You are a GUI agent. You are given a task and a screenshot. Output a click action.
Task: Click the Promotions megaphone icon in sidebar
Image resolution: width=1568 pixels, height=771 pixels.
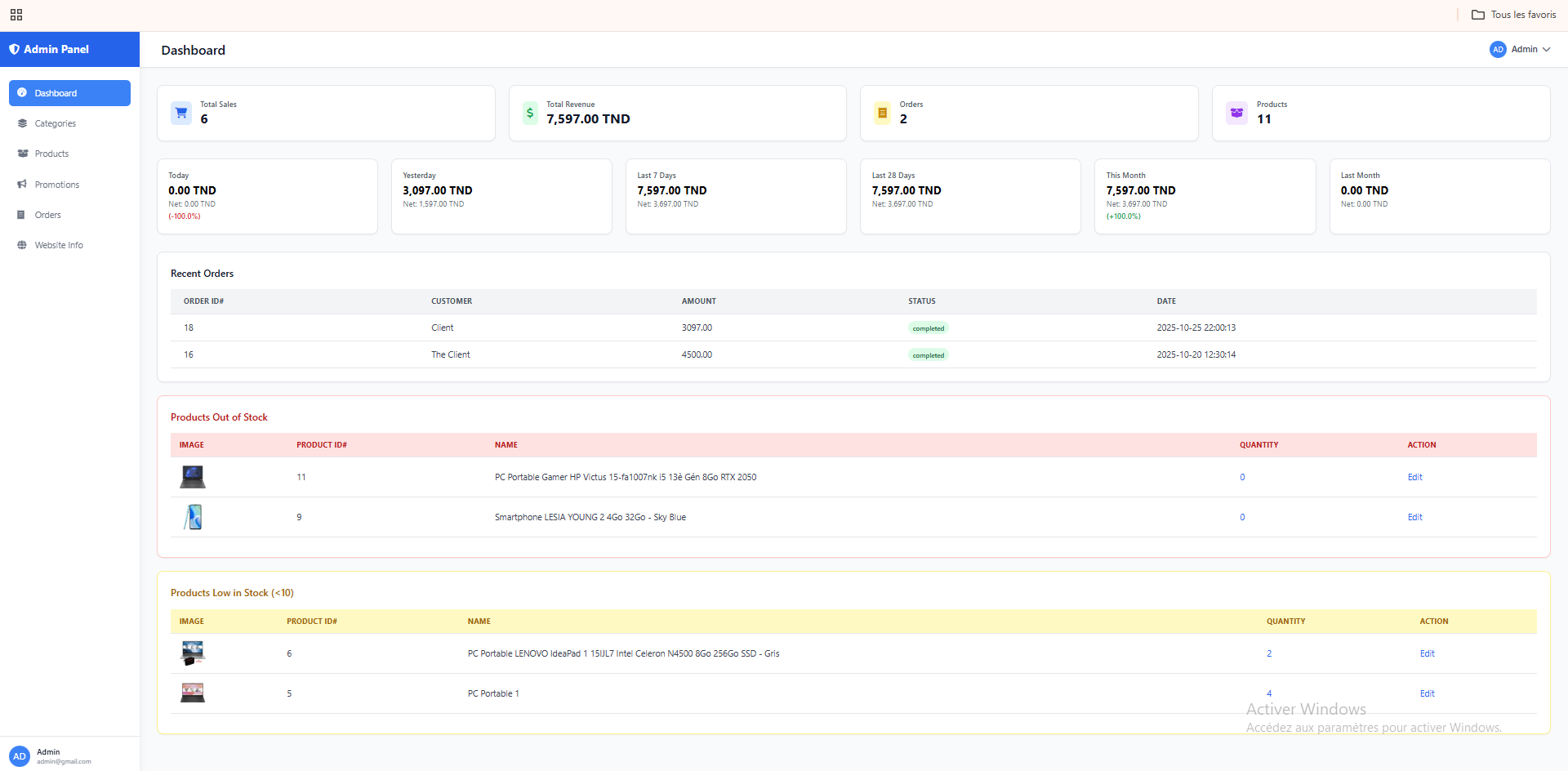point(22,185)
